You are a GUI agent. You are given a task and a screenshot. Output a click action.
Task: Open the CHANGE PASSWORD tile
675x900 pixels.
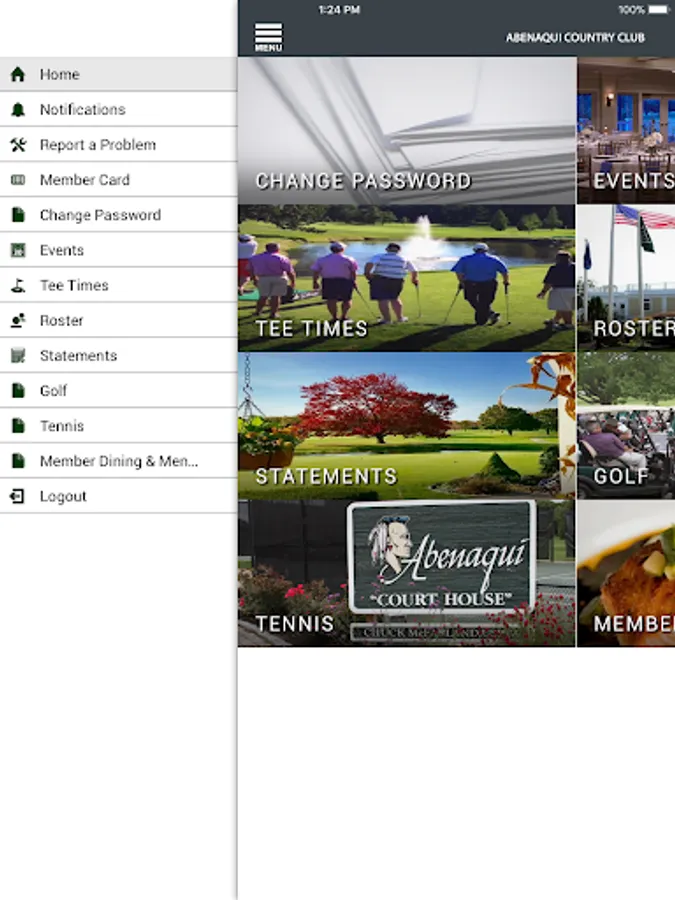406,130
